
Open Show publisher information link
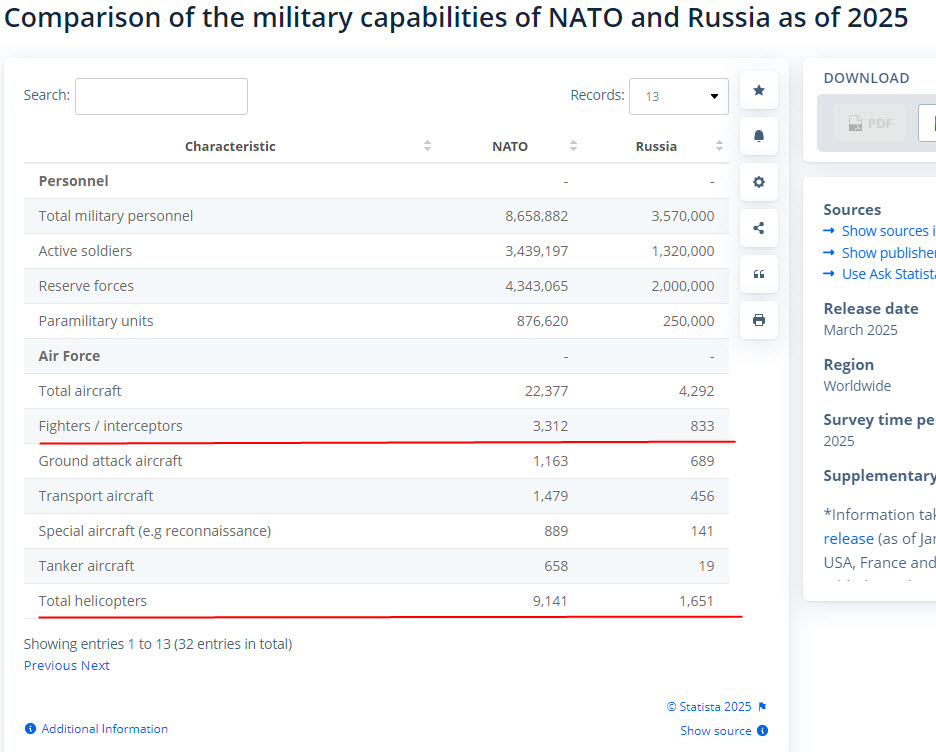[889, 252]
